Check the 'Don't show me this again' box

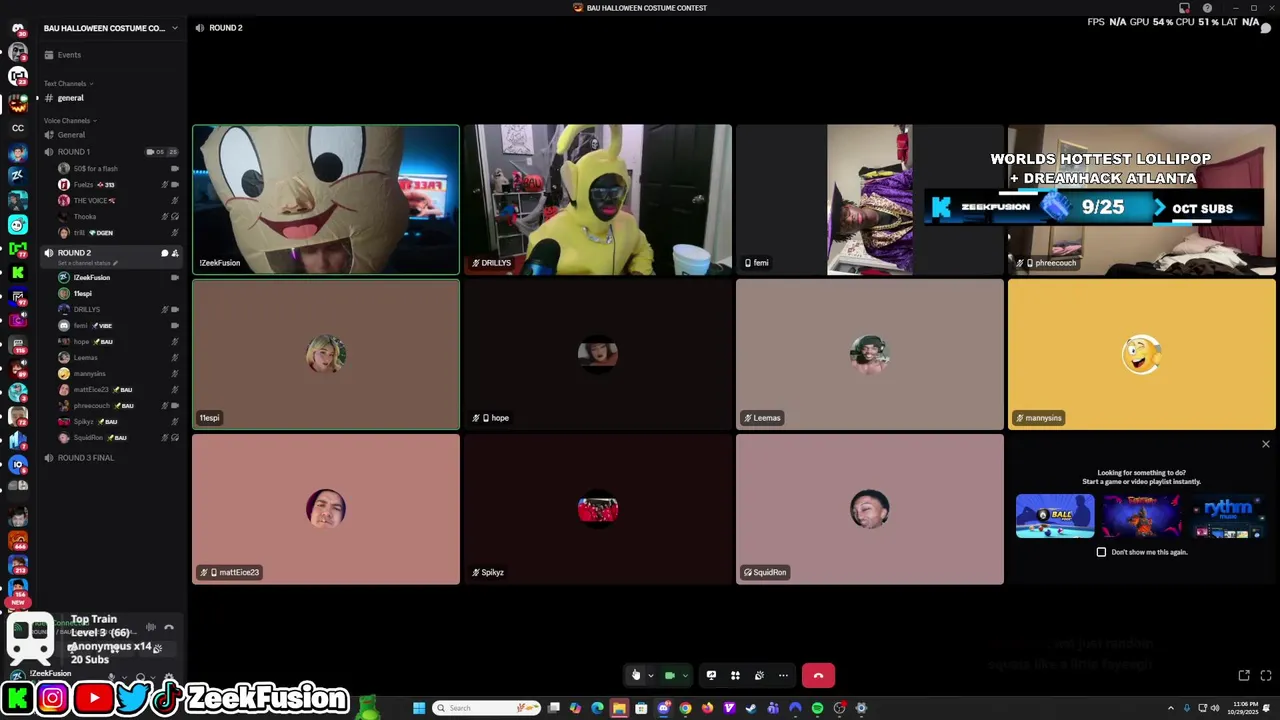[1101, 552]
